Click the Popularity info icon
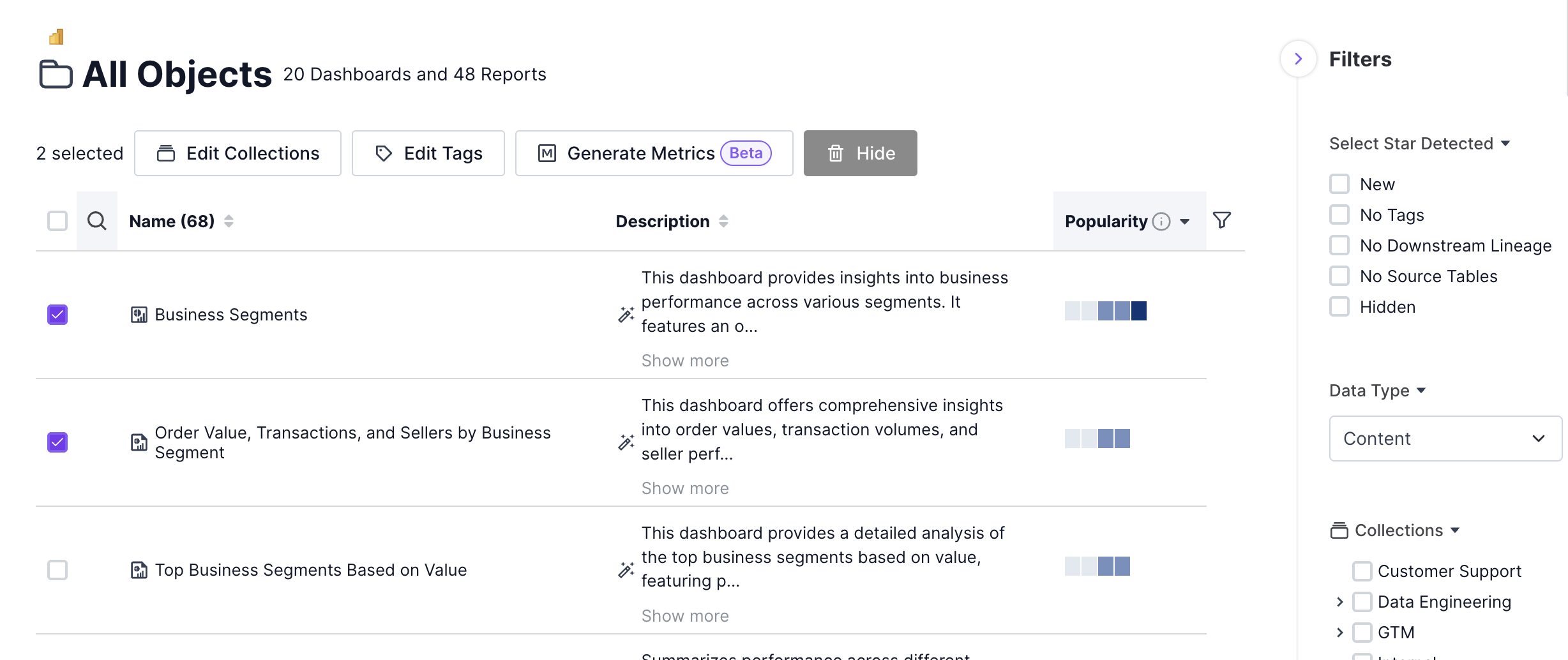Viewport: 1568px width, 660px height. [x=1161, y=221]
